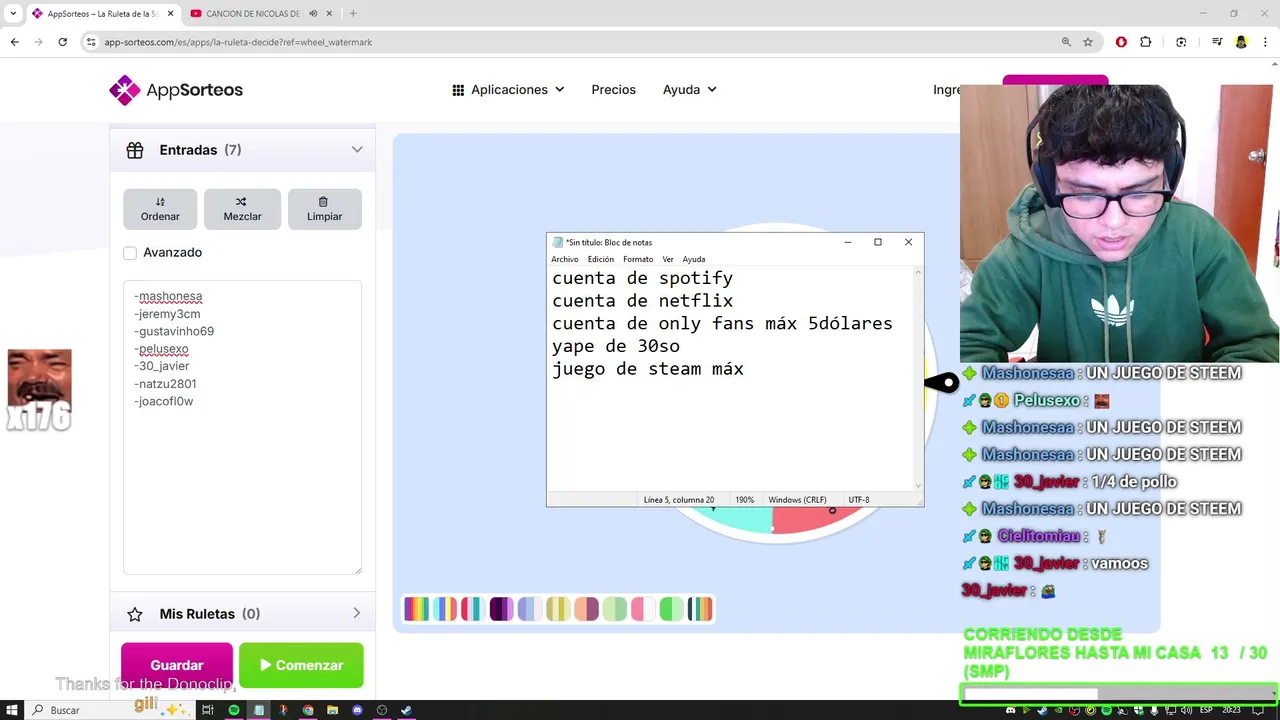This screenshot has width=1280, height=720.
Task: Click the Notepad taskbar icon
Action: pyautogui.click(x=259, y=710)
